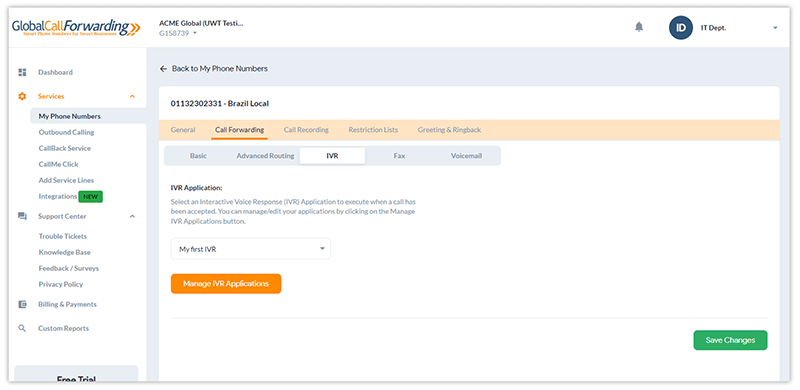
Task: Open My Phone Numbers in sidebar
Action: pos(69,116)
